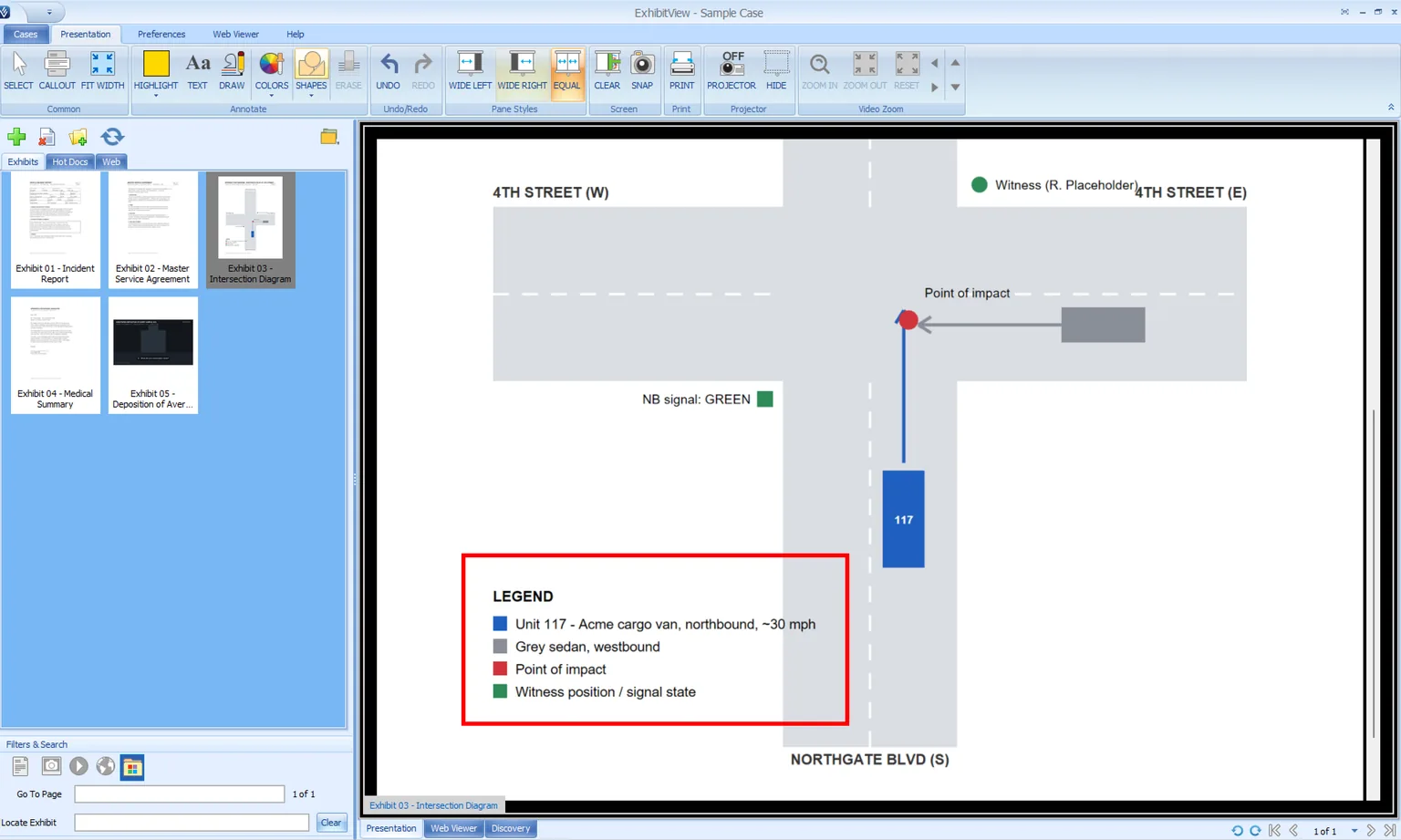The height and width of the screenshot is (840, 1401).
Task: Toggle the all-types folder filter
Action: [132, 767]
